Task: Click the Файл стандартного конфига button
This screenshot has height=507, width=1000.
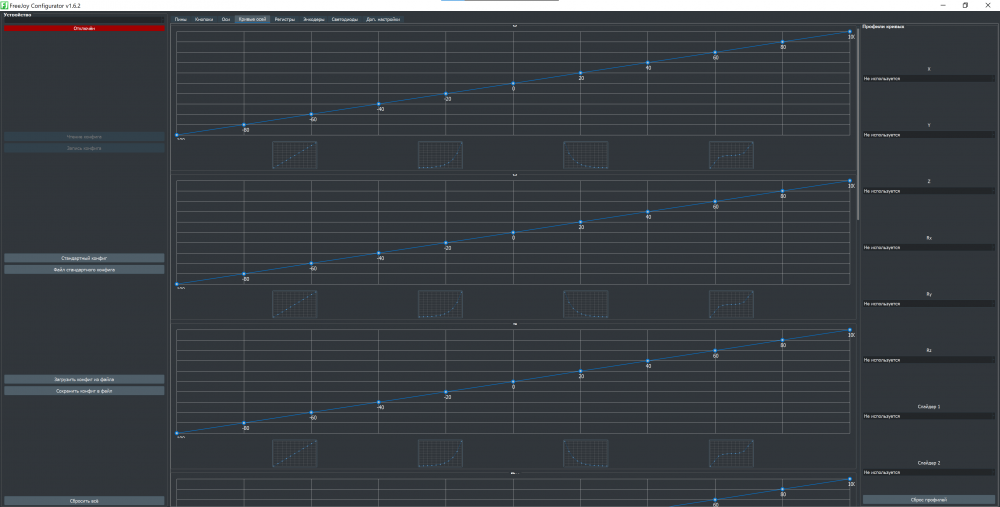Action: (84, 270)
